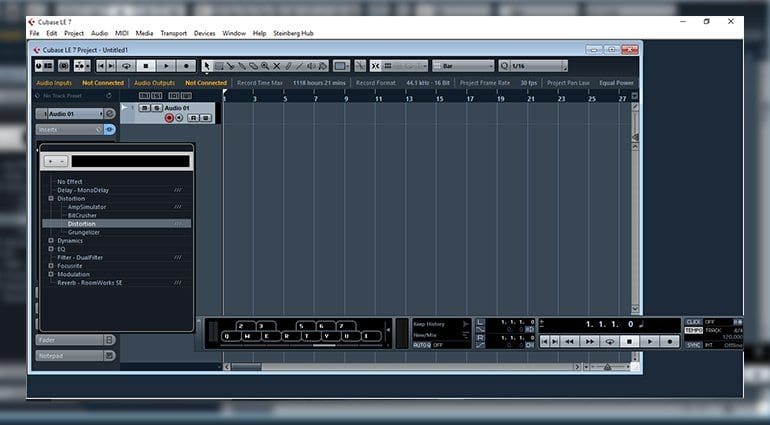Open the Grid Type Bar dropdown
Viewport: 770px width, 425px height.
(463, 66)
